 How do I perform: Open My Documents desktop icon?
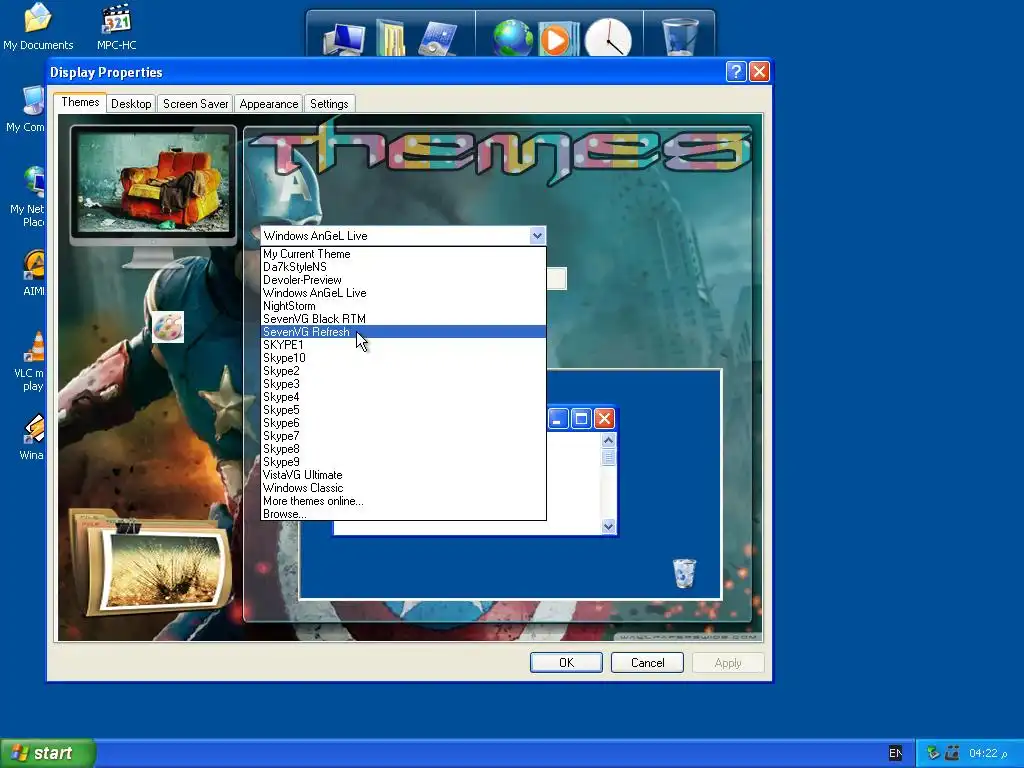pyautogui.click(x=38, y=26)
